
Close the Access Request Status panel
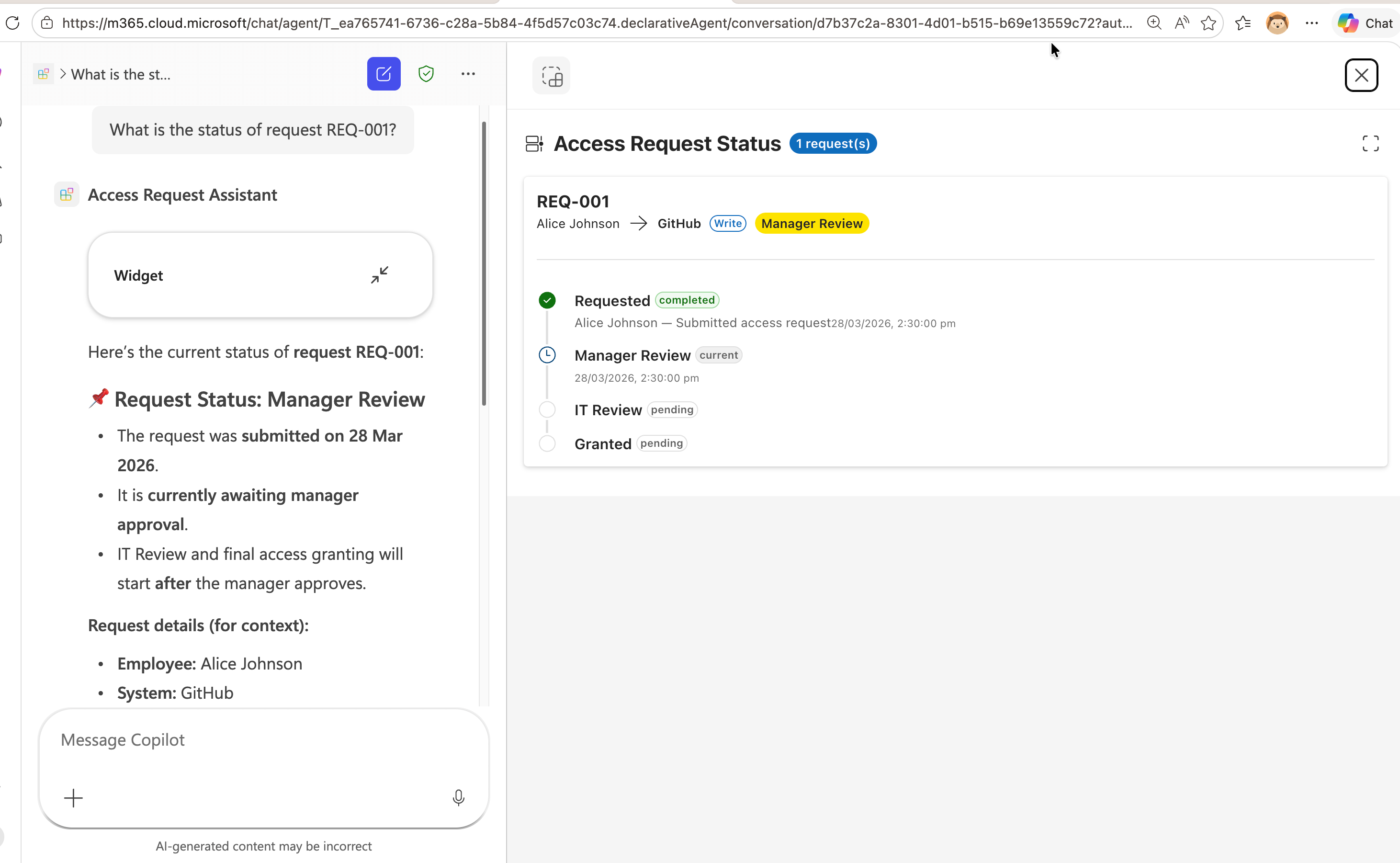click(x=1362, y=75)
